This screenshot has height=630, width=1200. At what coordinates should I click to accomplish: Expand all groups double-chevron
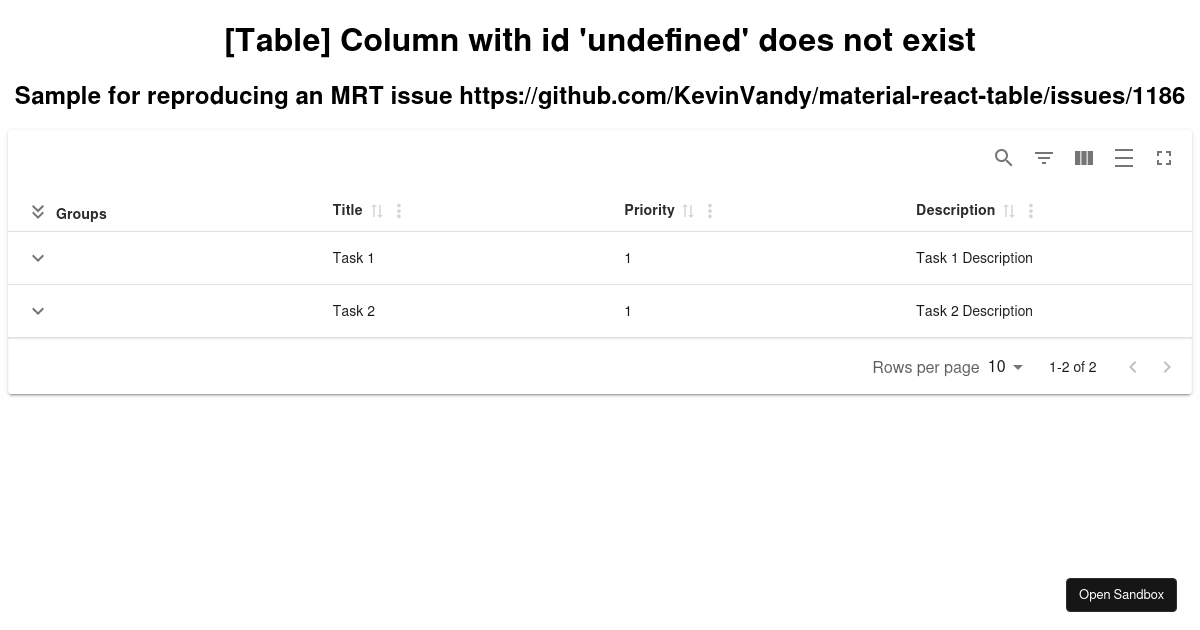click(38, 212)
